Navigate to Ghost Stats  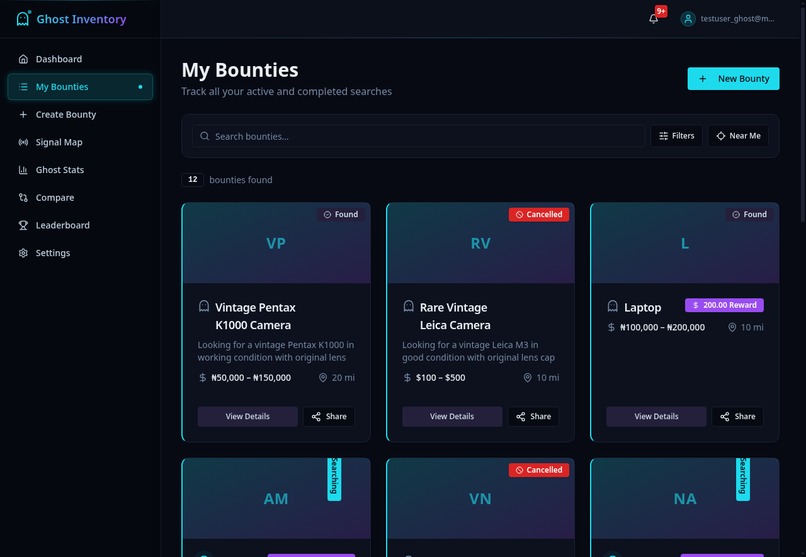click(x=80, y=170)
